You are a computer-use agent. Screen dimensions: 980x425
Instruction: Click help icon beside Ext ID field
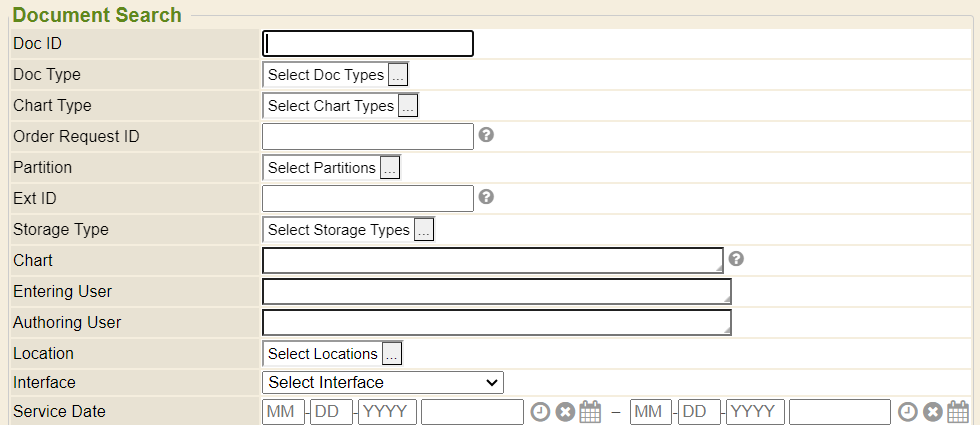(x=487, y=197)
